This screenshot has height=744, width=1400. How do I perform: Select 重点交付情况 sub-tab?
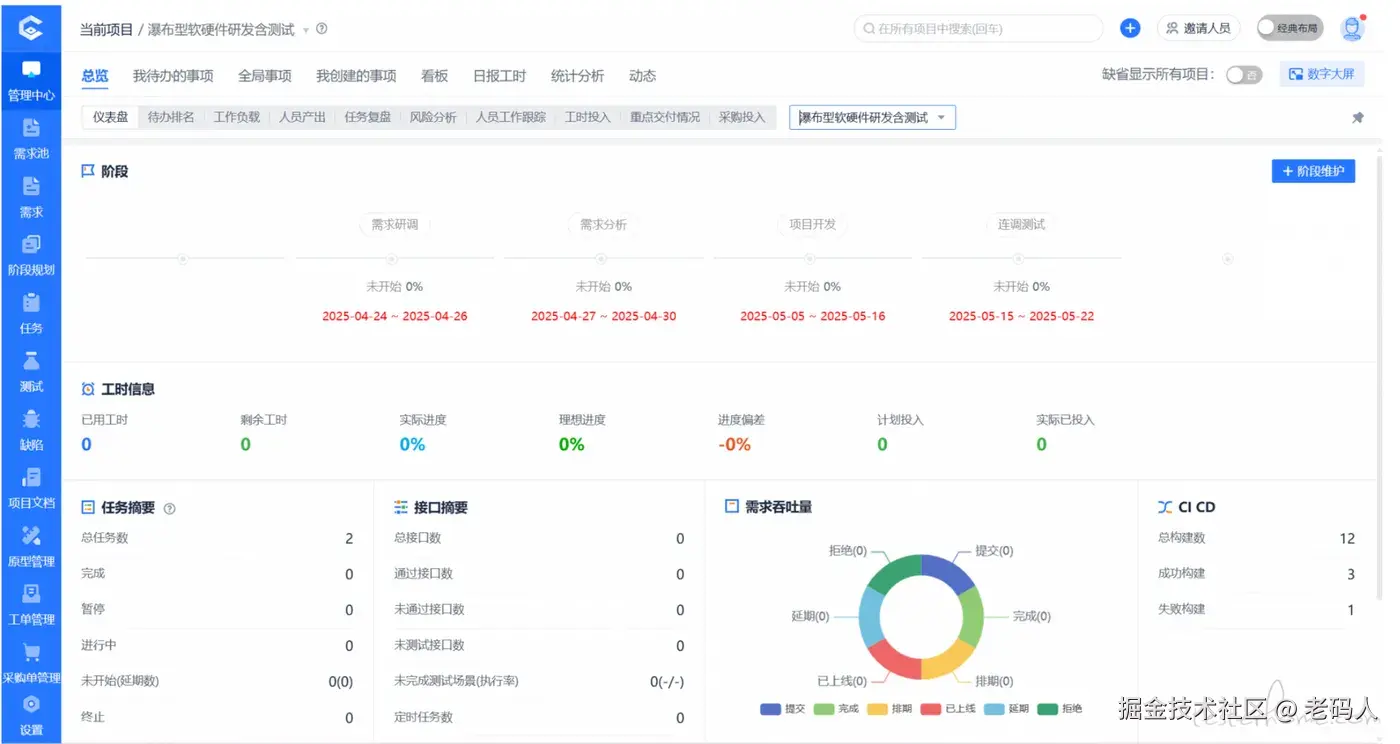coord(665,118)
